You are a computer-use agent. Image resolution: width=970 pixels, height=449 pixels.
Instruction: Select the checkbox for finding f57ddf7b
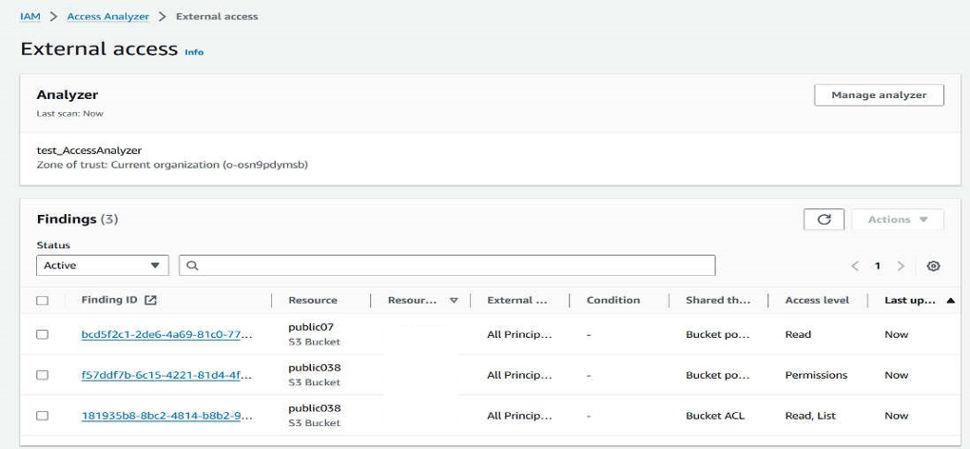(x=42, y=375)
